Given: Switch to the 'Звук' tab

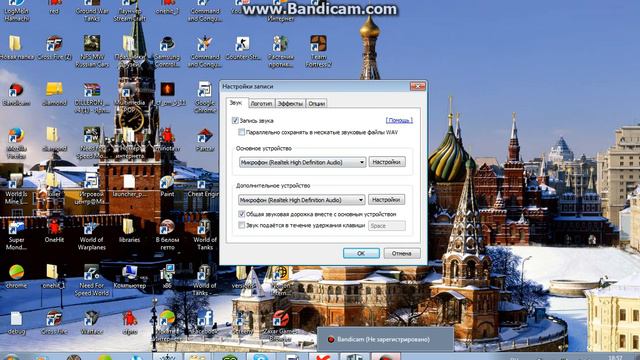Looking at the screenshot, I should [236, 103].
